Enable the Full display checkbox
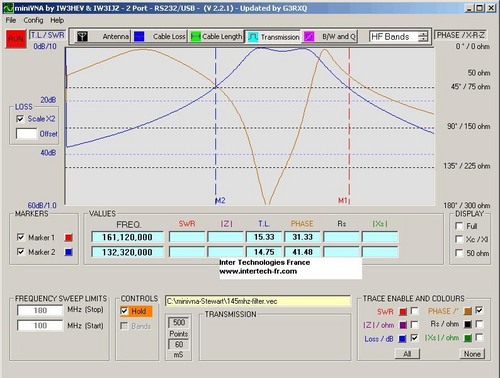 459,226
